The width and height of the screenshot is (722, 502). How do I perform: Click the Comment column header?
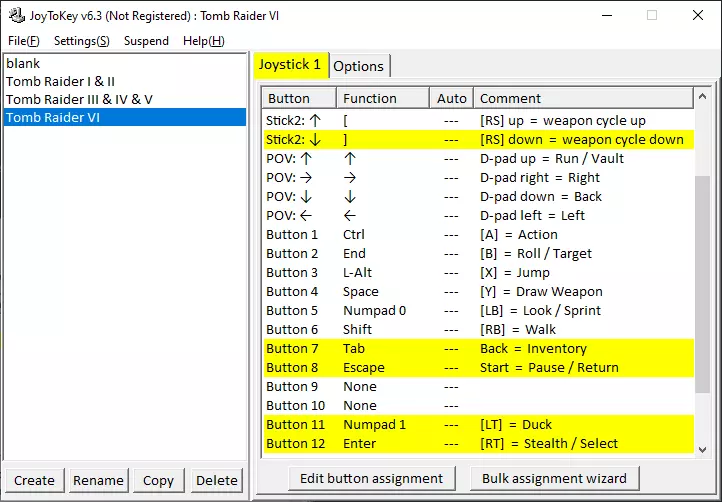[x=583, y=98]
